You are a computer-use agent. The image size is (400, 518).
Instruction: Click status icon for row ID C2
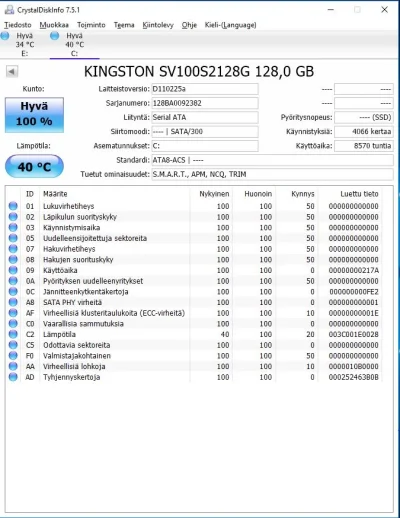tap(13, 334)
